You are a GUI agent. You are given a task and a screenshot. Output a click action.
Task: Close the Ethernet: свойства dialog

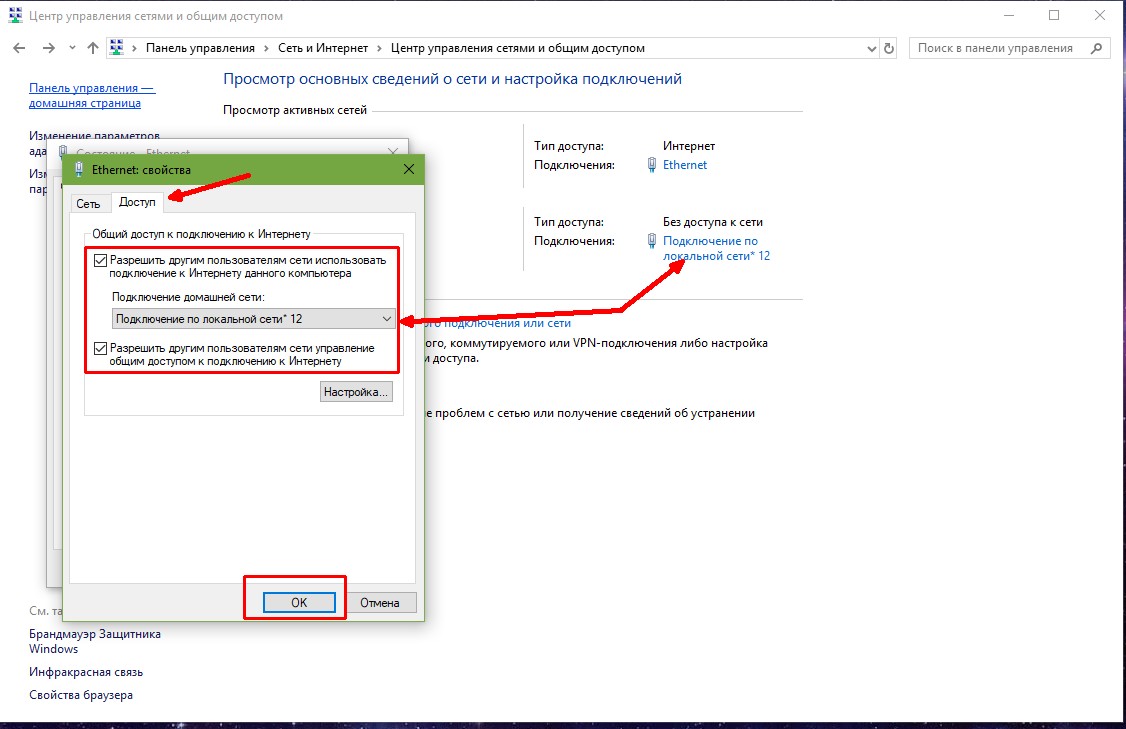pyautogui.click(x=409, y=170)
